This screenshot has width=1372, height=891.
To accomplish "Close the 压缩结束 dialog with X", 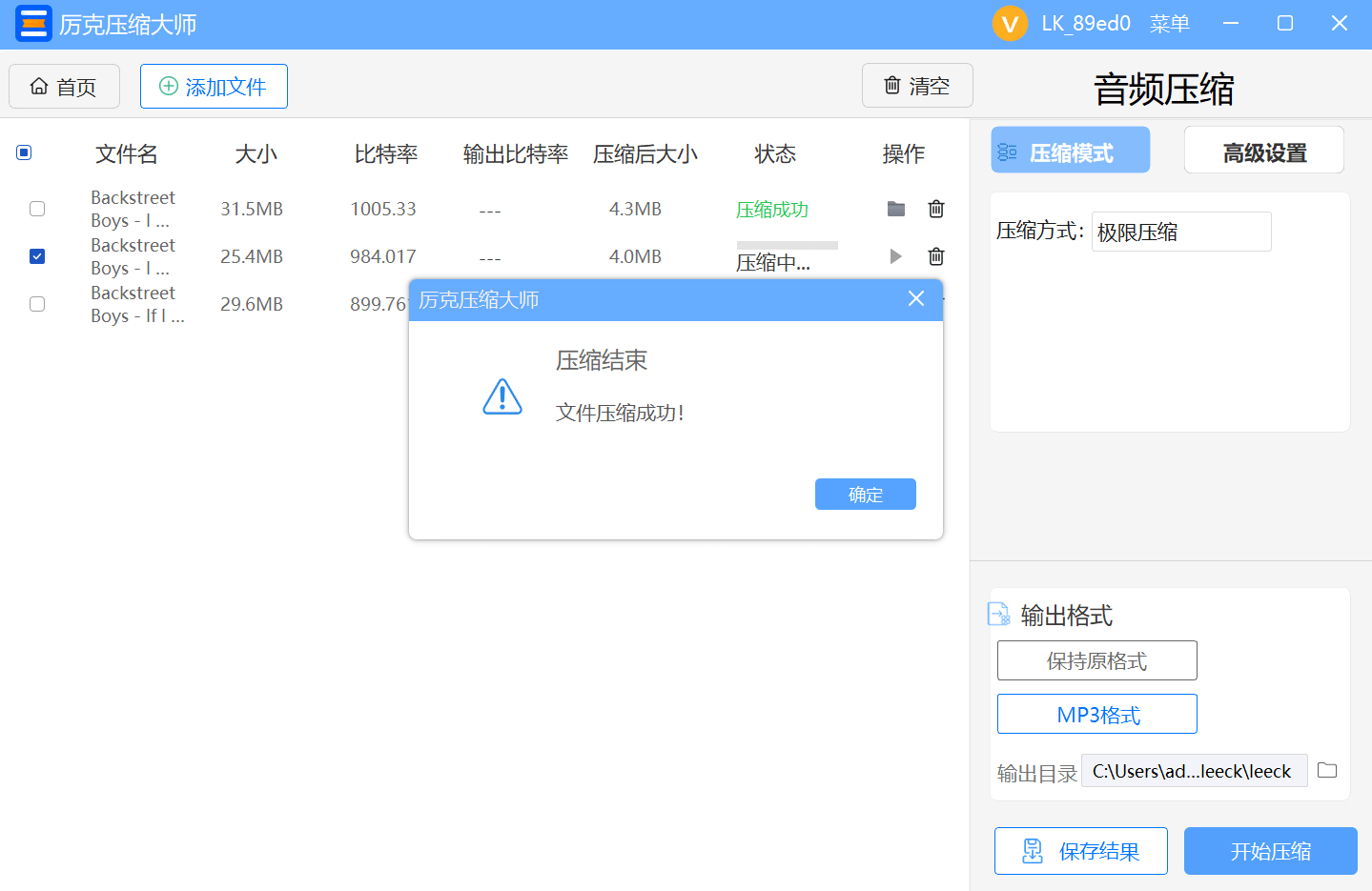I will [x=916, y=299].
